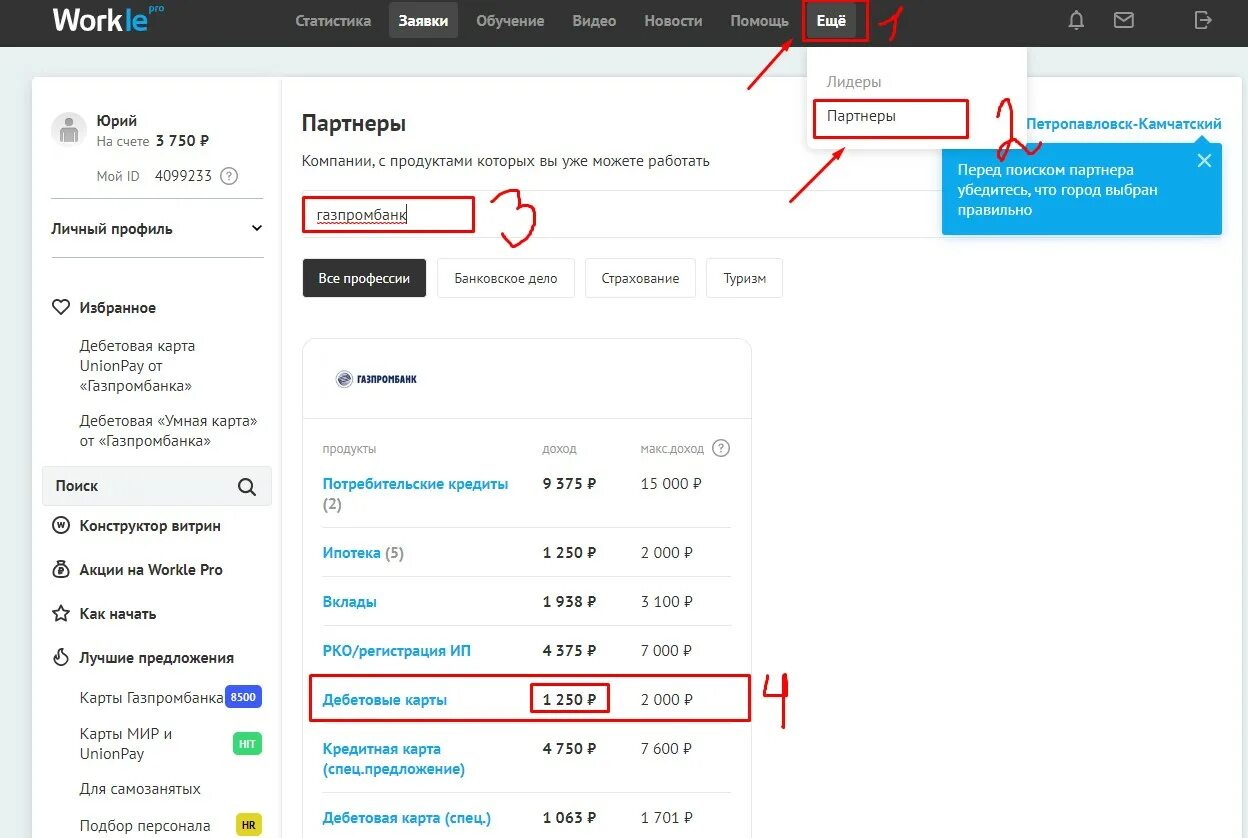Click the question mark next to макс.доход

click(721, 448)
